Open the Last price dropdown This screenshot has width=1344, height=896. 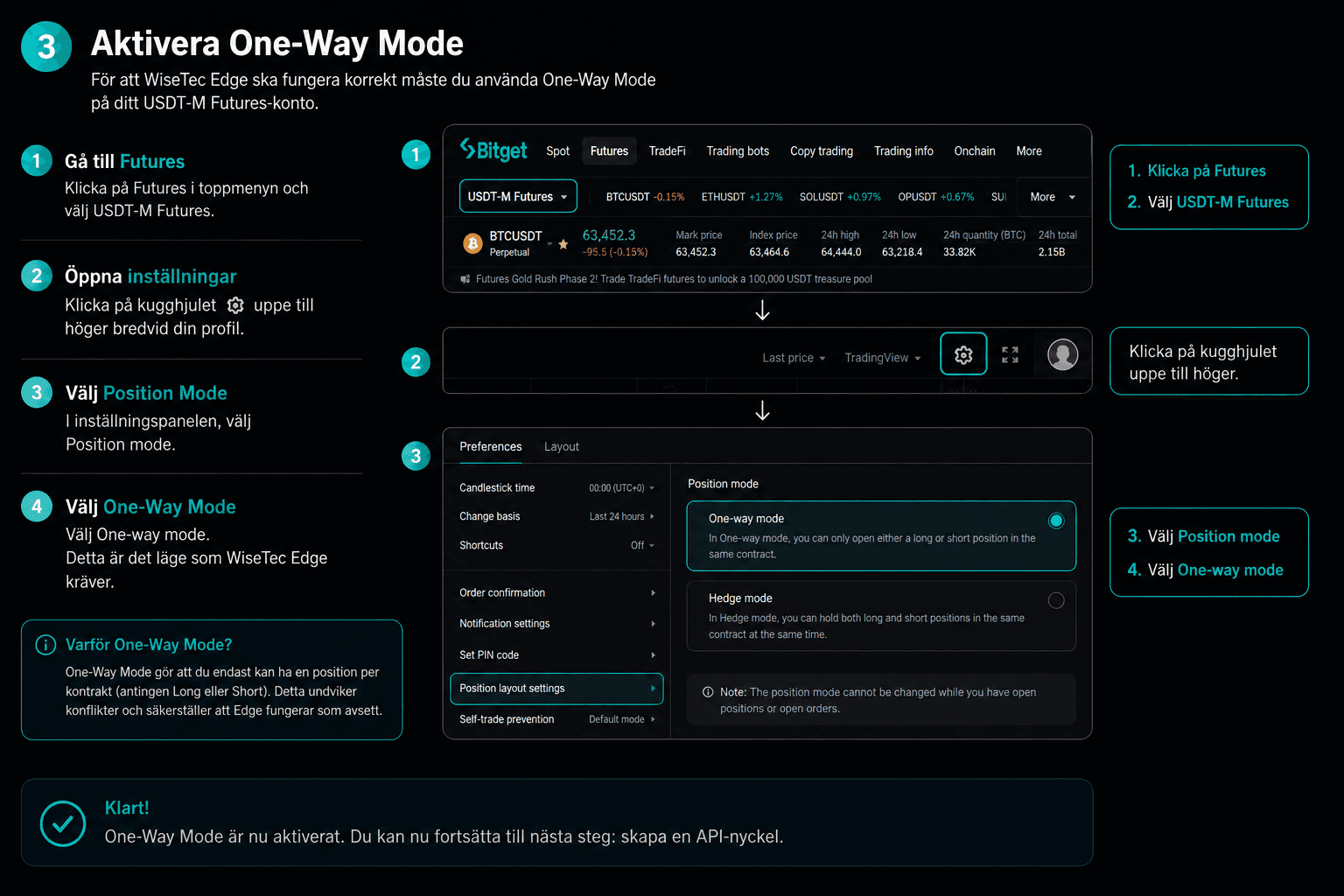pyautogui.click(x=794, y=358)
